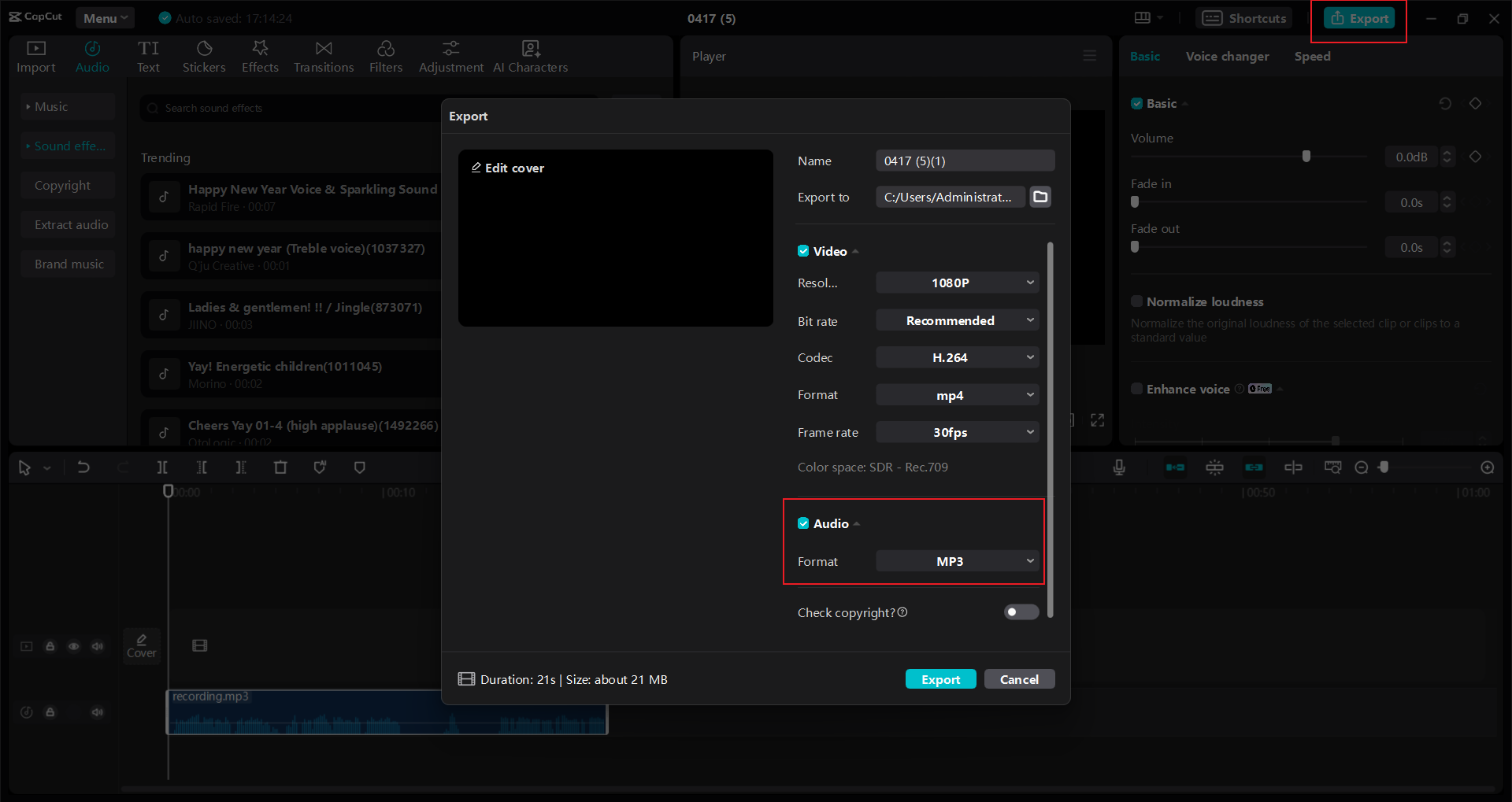Uncheck the Video export checkbox
The width and height of the screenshot is (1512, 802).
(803, 251)
